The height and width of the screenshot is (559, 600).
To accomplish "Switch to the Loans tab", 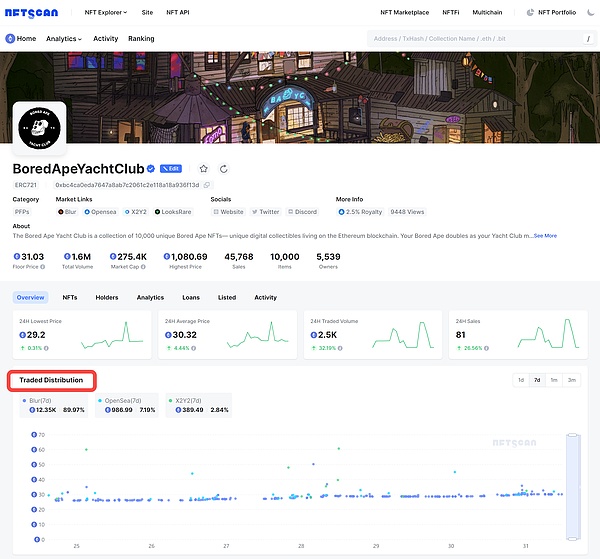I will [x=190, y=297].
